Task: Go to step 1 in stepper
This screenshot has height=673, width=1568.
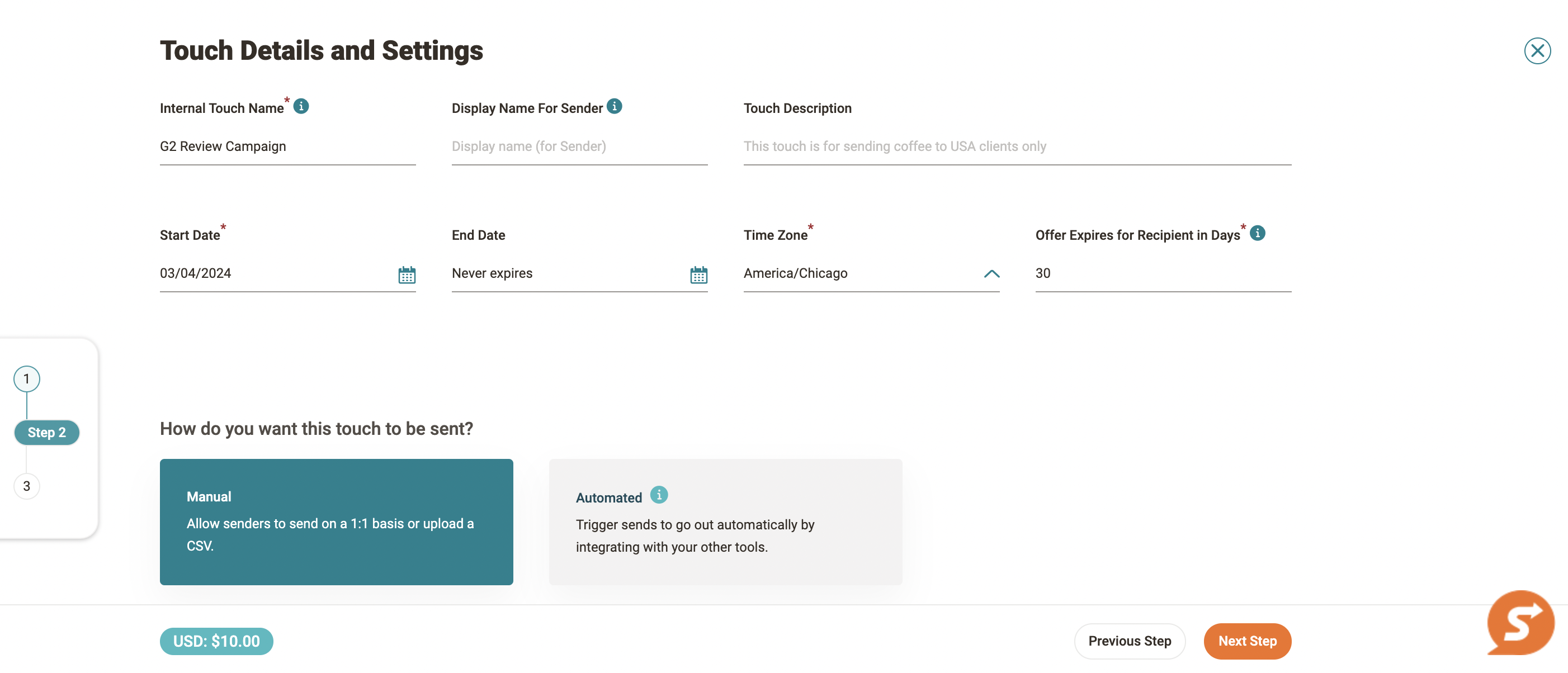Action: coord(26,379)
